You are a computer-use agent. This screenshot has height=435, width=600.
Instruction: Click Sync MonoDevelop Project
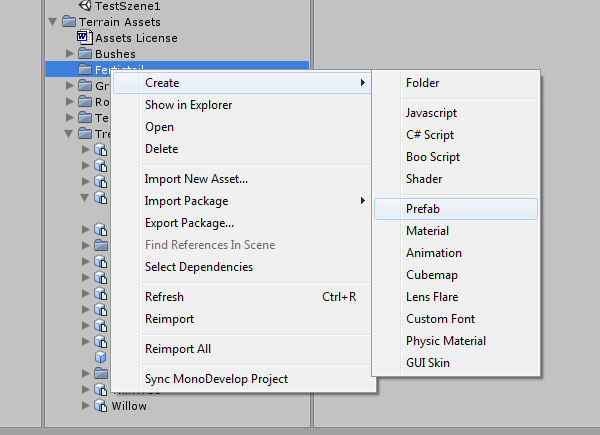click(x=216, y=379)
